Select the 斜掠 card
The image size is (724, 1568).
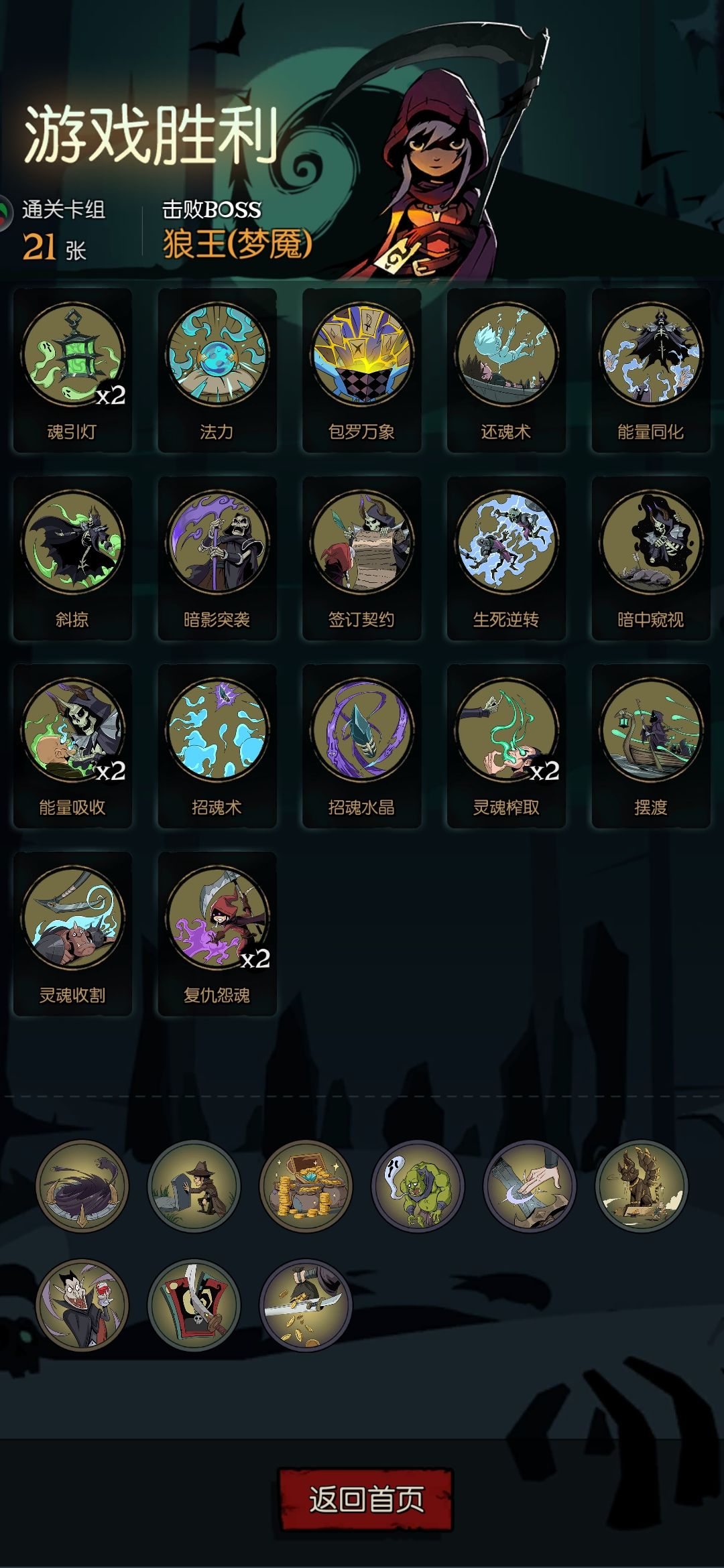coord(72,558)
